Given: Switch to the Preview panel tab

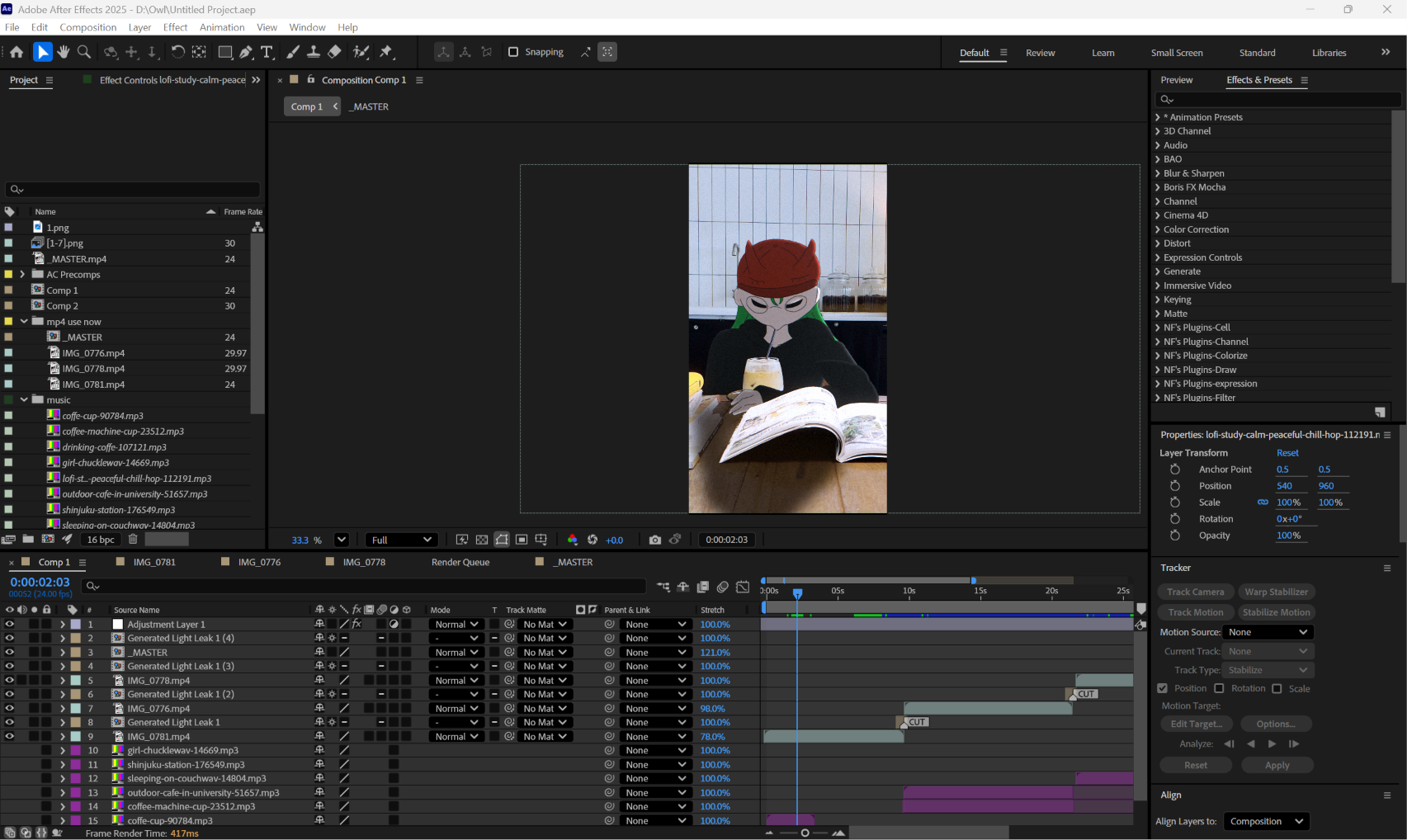Looking at the screenshot, I should (1177, 80).
